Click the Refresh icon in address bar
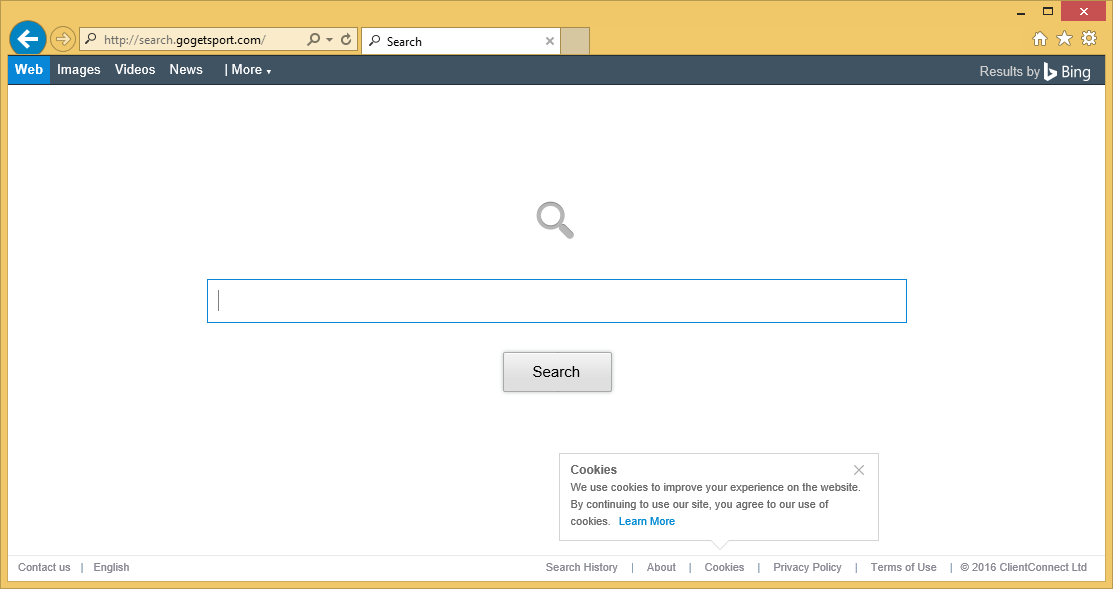 click(346, 40)
